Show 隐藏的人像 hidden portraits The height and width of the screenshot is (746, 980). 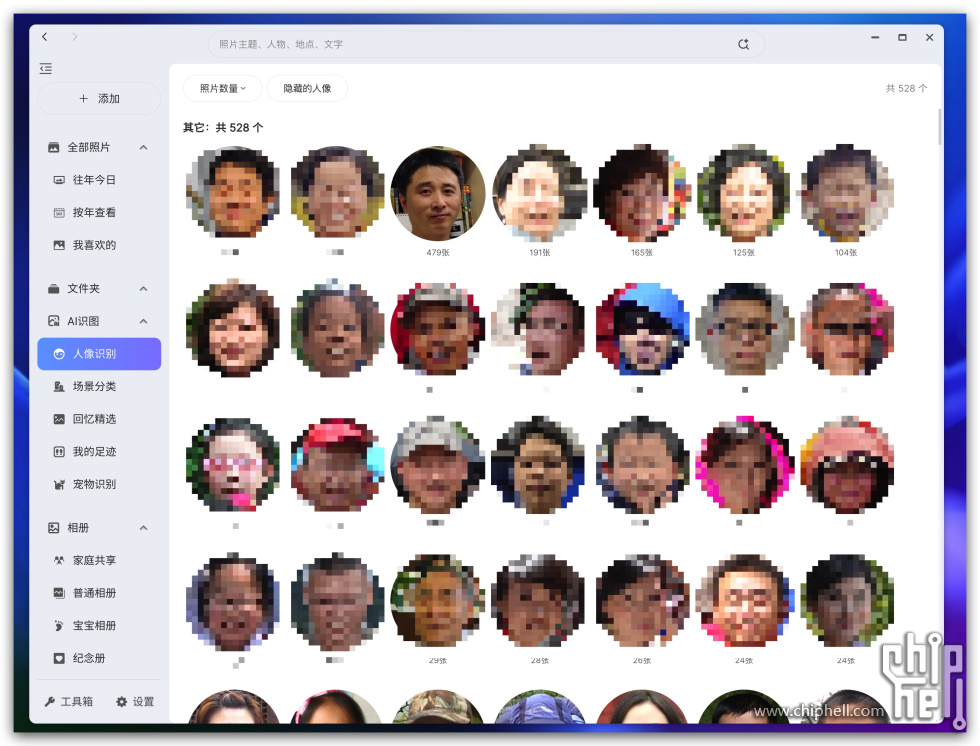point(307,88)
